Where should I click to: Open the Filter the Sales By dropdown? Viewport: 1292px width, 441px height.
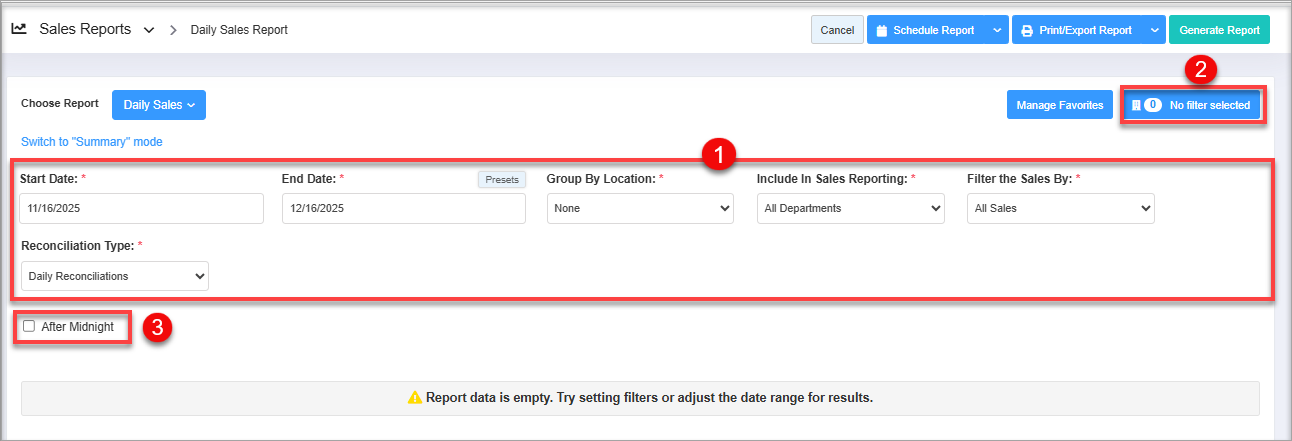click(1060, 208)
